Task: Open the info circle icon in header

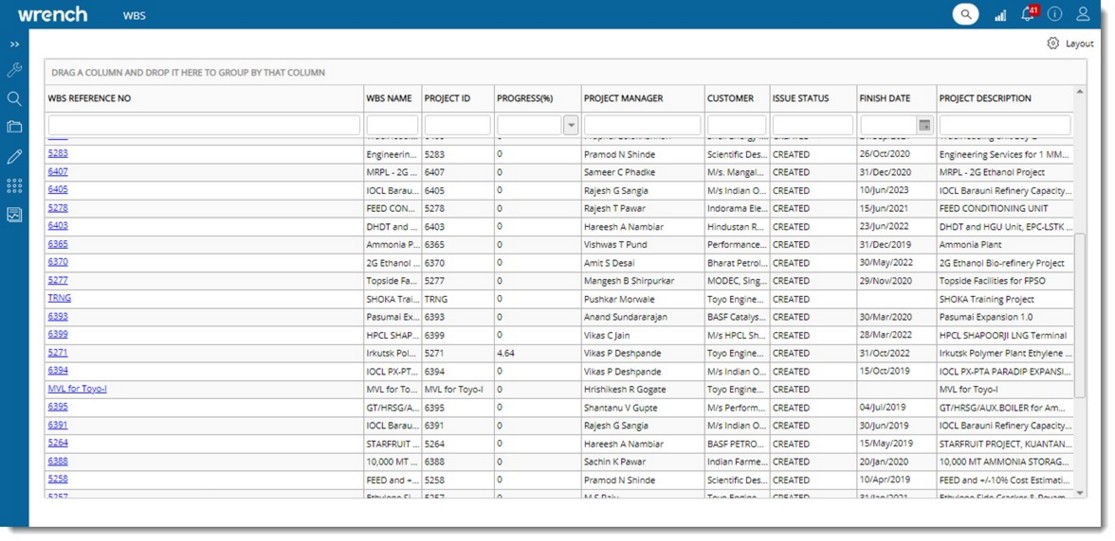Action: pyautogui.click(x=1055, y=15)
